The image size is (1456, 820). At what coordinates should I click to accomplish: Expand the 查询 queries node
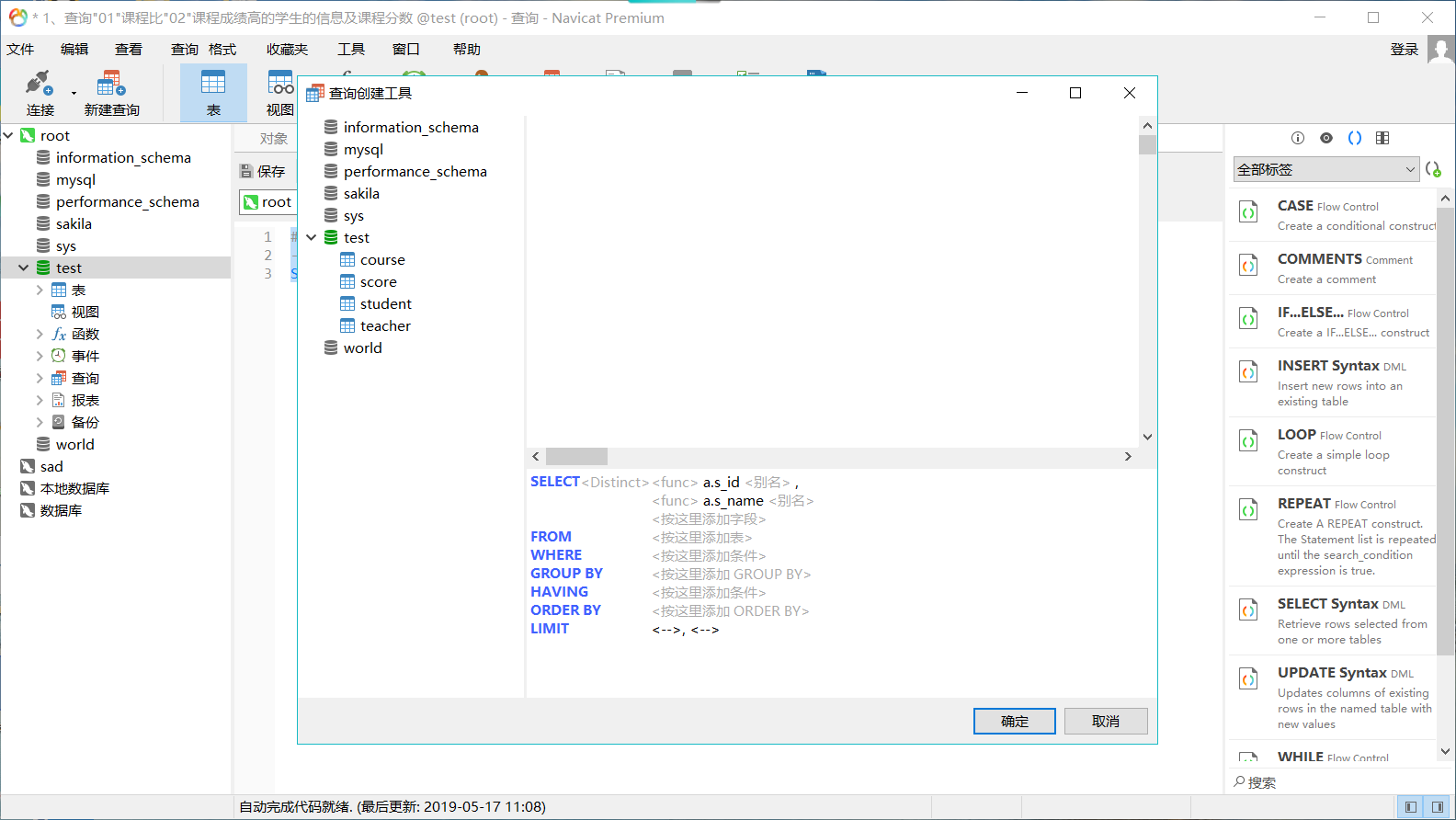point(40,379)
